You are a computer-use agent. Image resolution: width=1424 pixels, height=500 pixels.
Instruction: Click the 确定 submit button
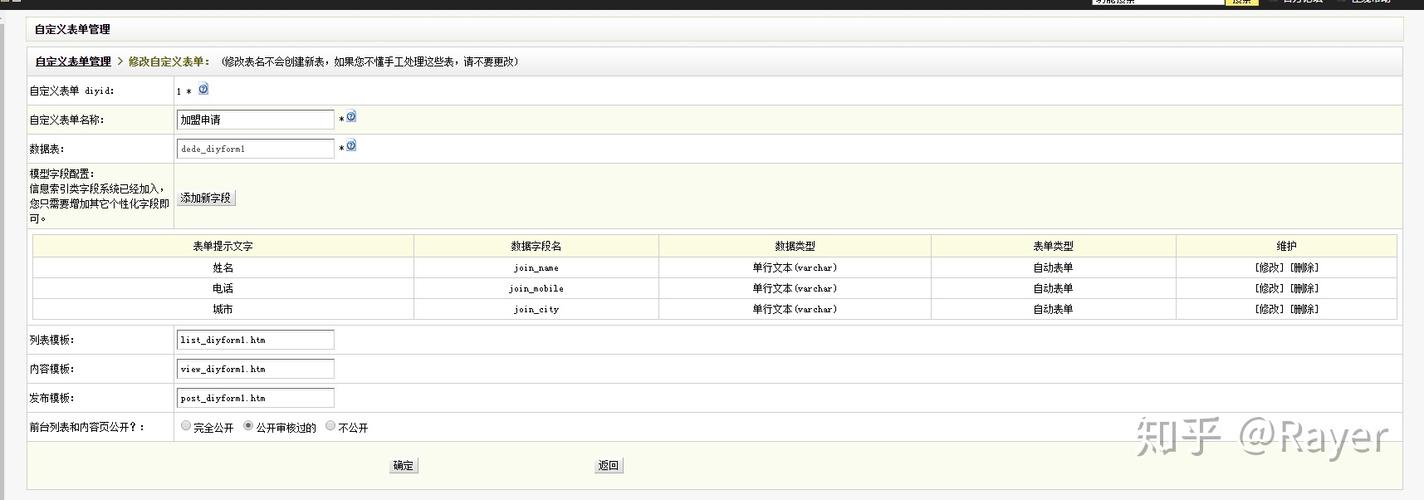(403, 466)
